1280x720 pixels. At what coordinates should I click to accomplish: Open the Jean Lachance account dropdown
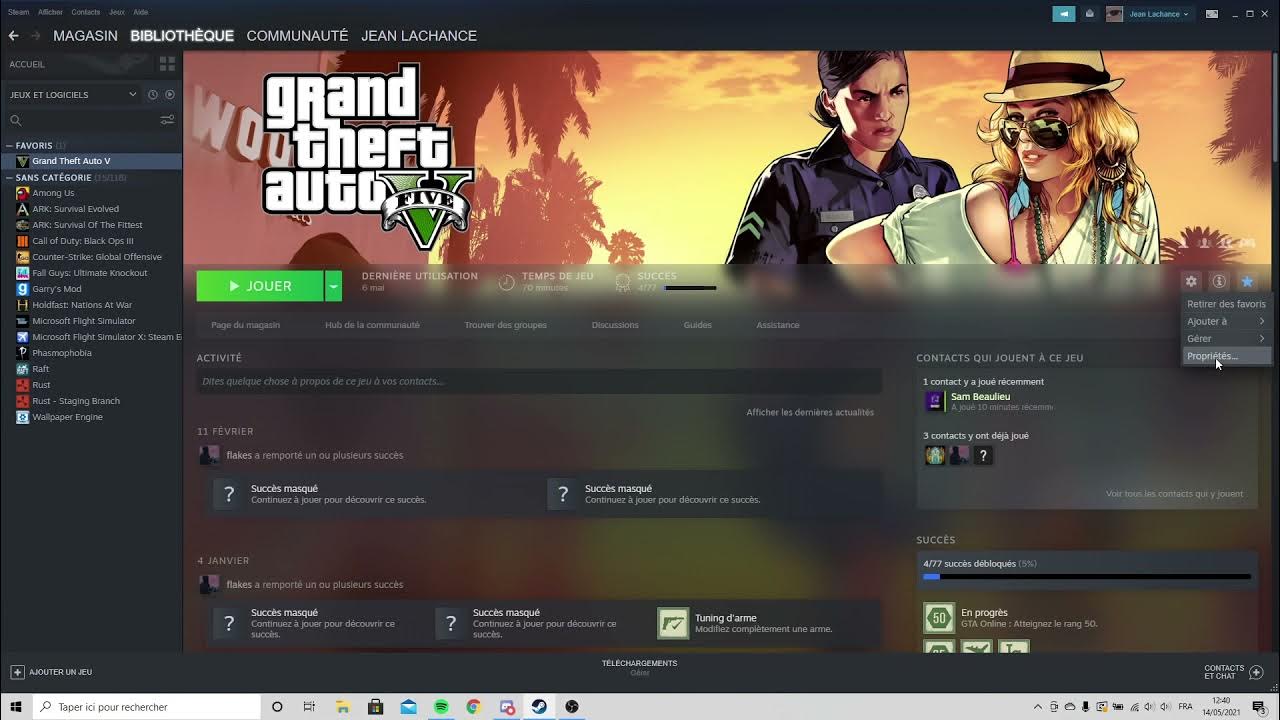1160,14
